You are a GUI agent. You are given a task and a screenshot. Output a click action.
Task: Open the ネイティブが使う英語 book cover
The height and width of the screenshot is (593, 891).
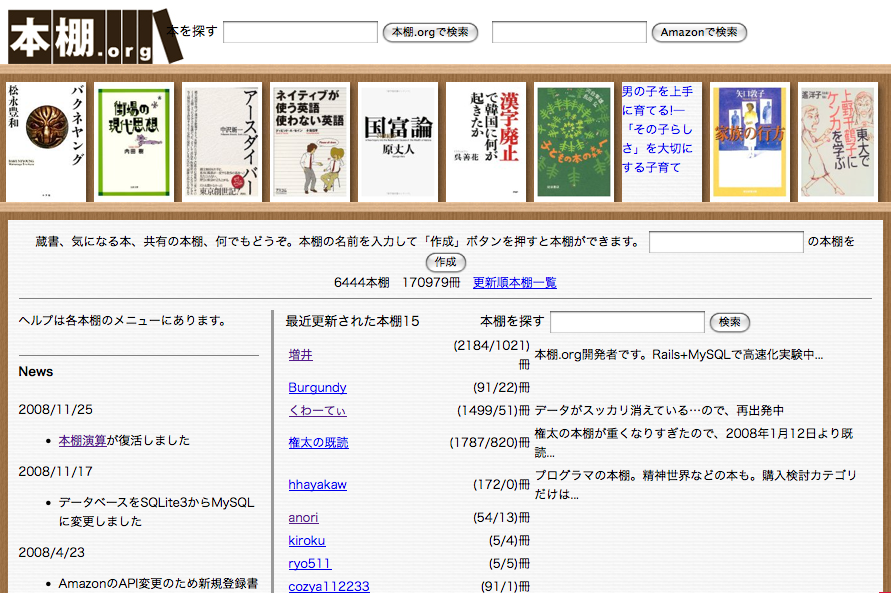(x=310, y=142)
